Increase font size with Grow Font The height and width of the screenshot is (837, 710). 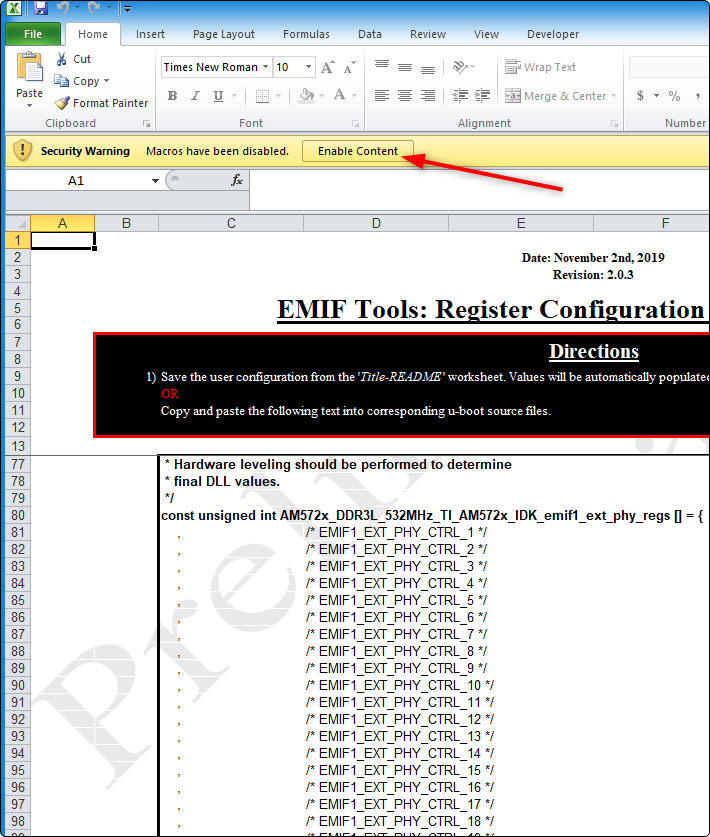click(x=327, y=67)
